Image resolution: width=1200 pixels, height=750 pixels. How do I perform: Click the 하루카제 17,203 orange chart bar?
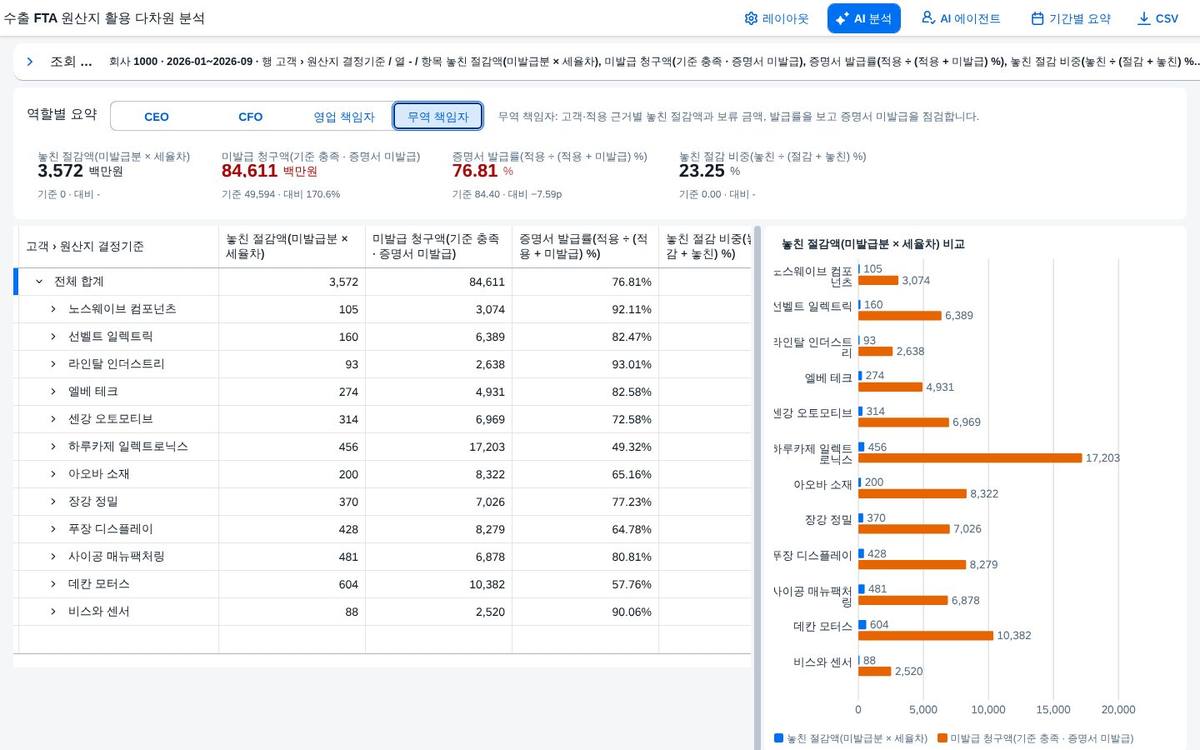tap(970, 458)
